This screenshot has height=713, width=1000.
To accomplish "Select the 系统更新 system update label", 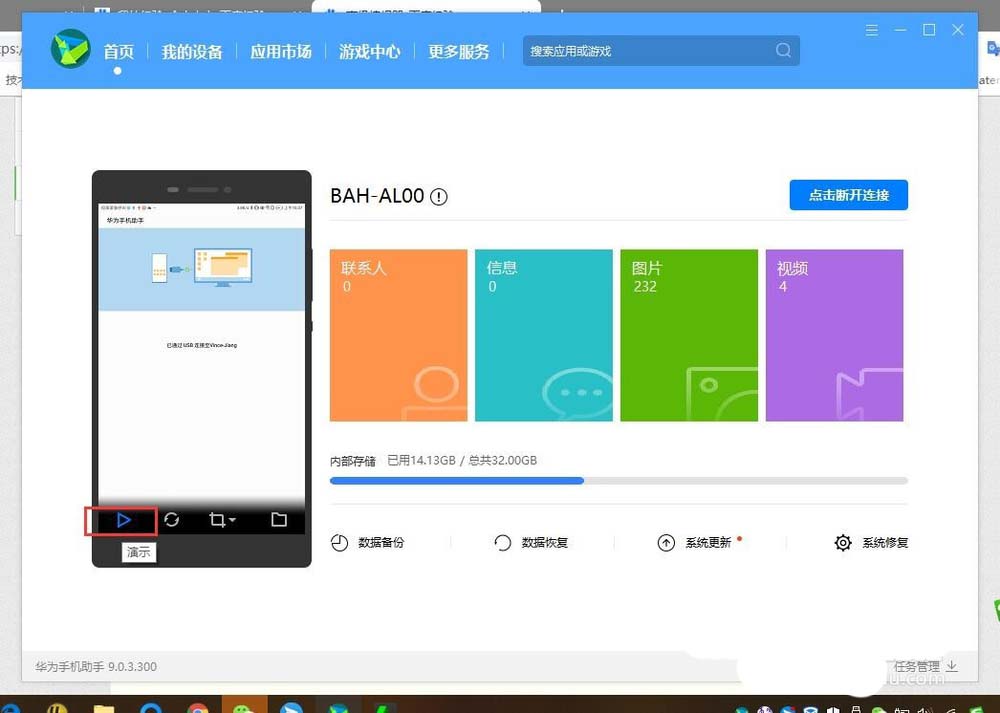I will coord(709,543).
